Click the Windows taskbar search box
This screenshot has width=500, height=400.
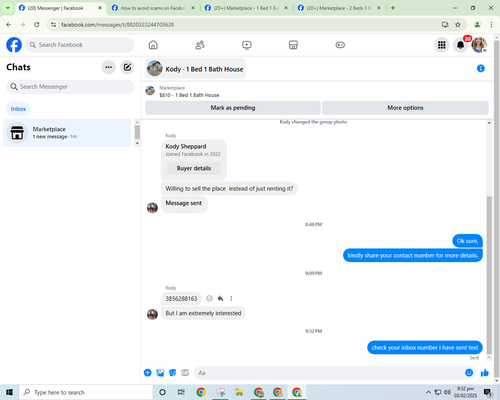86,392
